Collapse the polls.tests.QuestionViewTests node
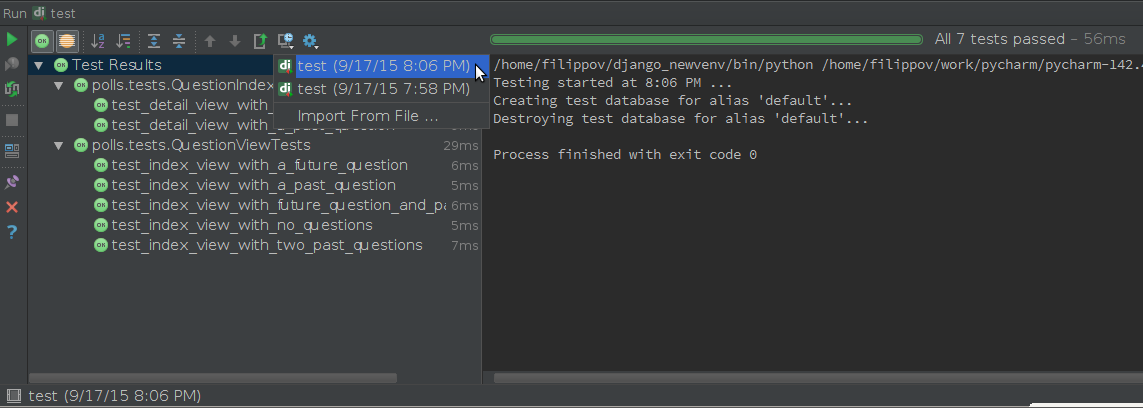Viewport: 1143px width, 408px height. (59, 146)
